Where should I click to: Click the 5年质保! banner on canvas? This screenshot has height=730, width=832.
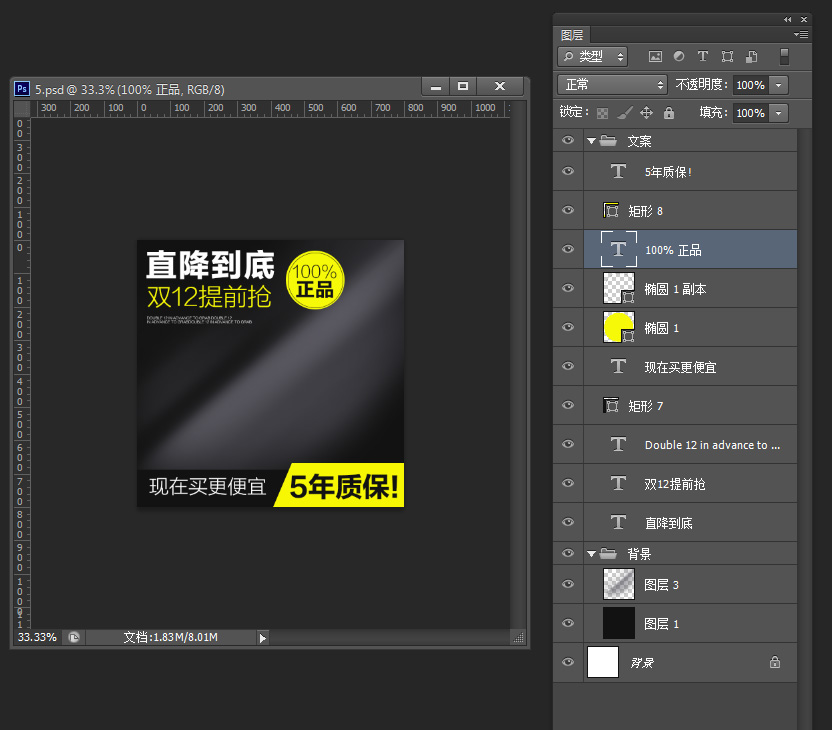[x=340, y=485]
